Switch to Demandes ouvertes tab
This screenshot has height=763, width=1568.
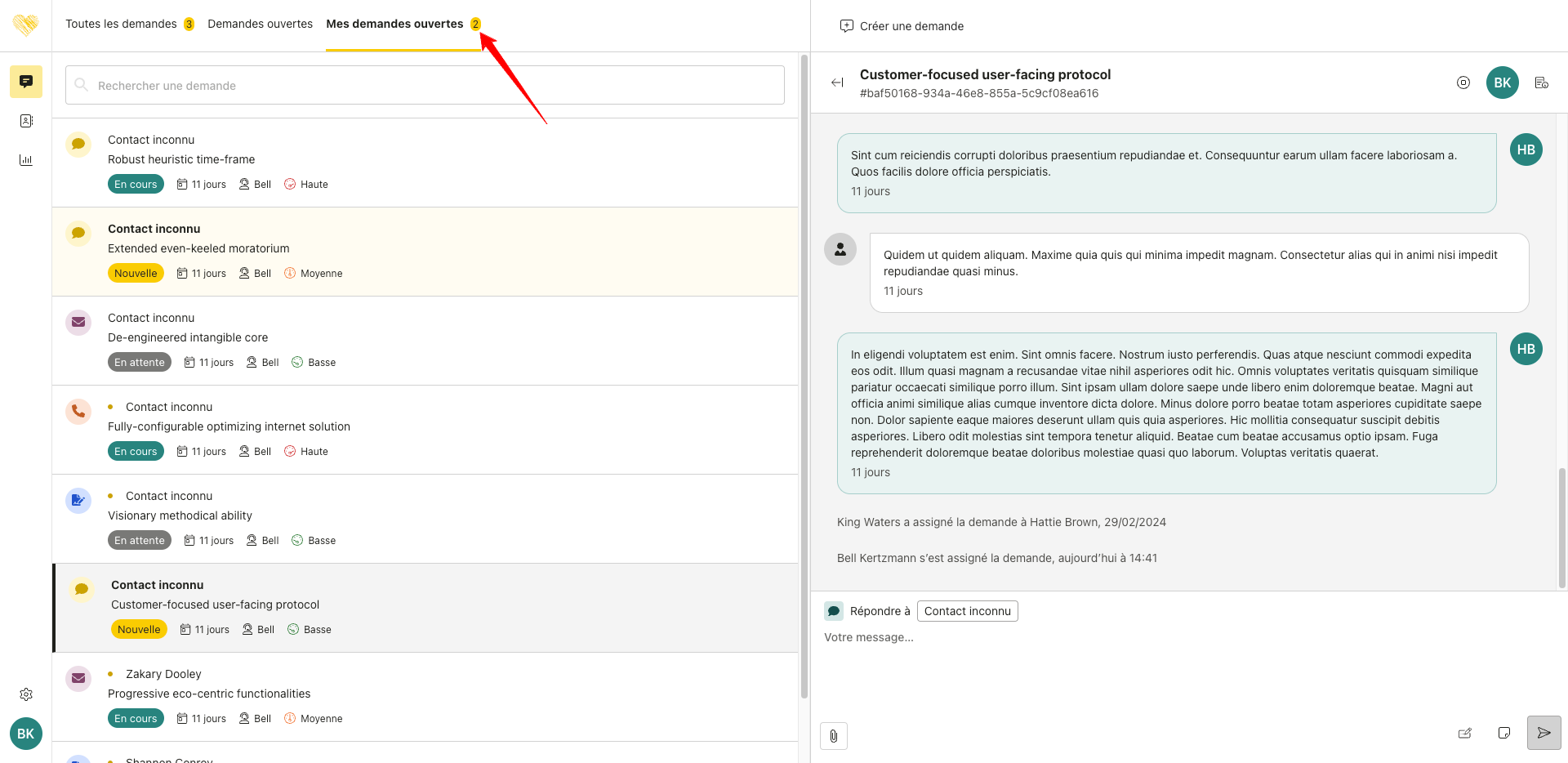click(260, 24)
